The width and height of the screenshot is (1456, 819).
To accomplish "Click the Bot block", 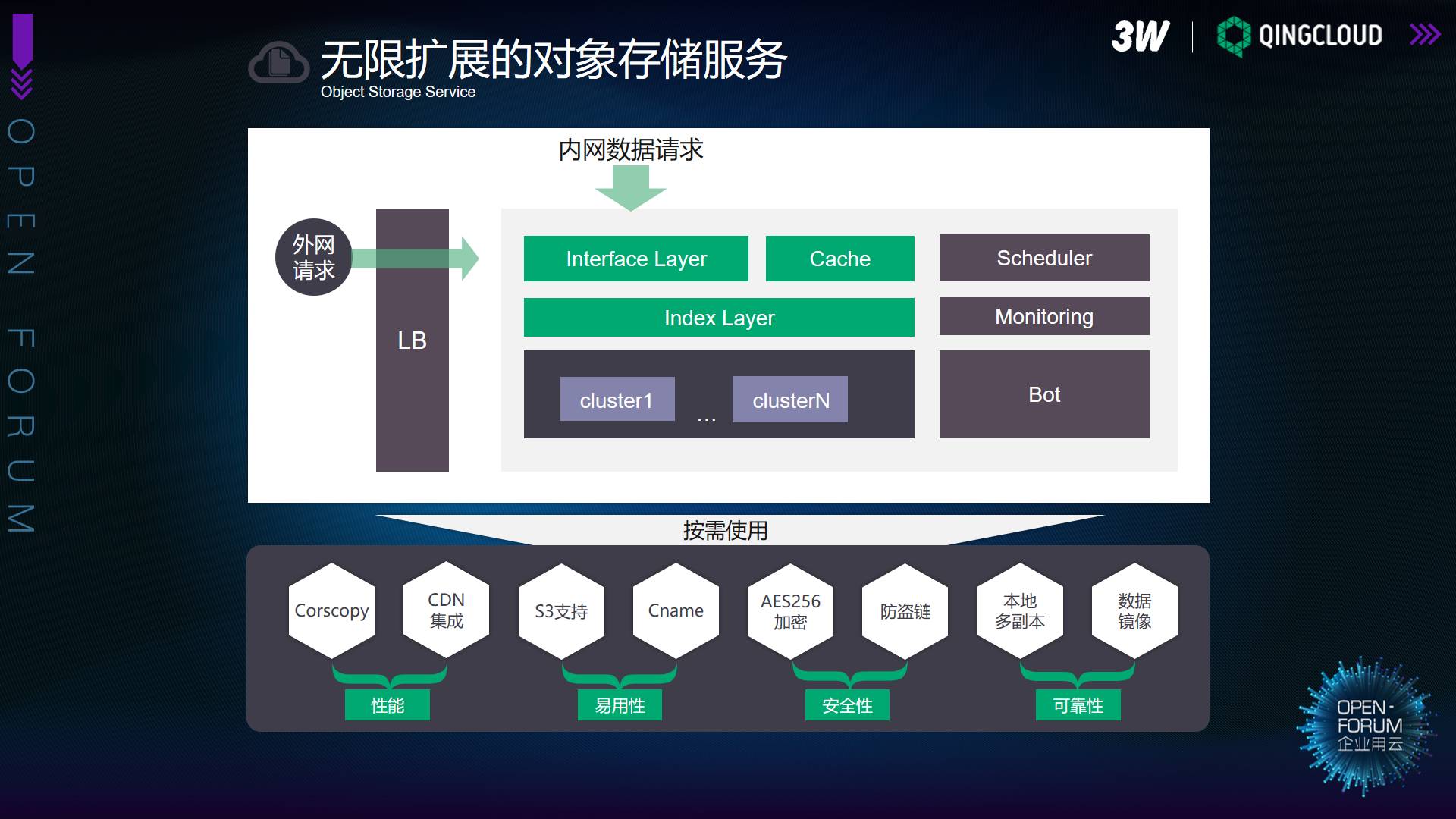I will [x=1044, y=394].
